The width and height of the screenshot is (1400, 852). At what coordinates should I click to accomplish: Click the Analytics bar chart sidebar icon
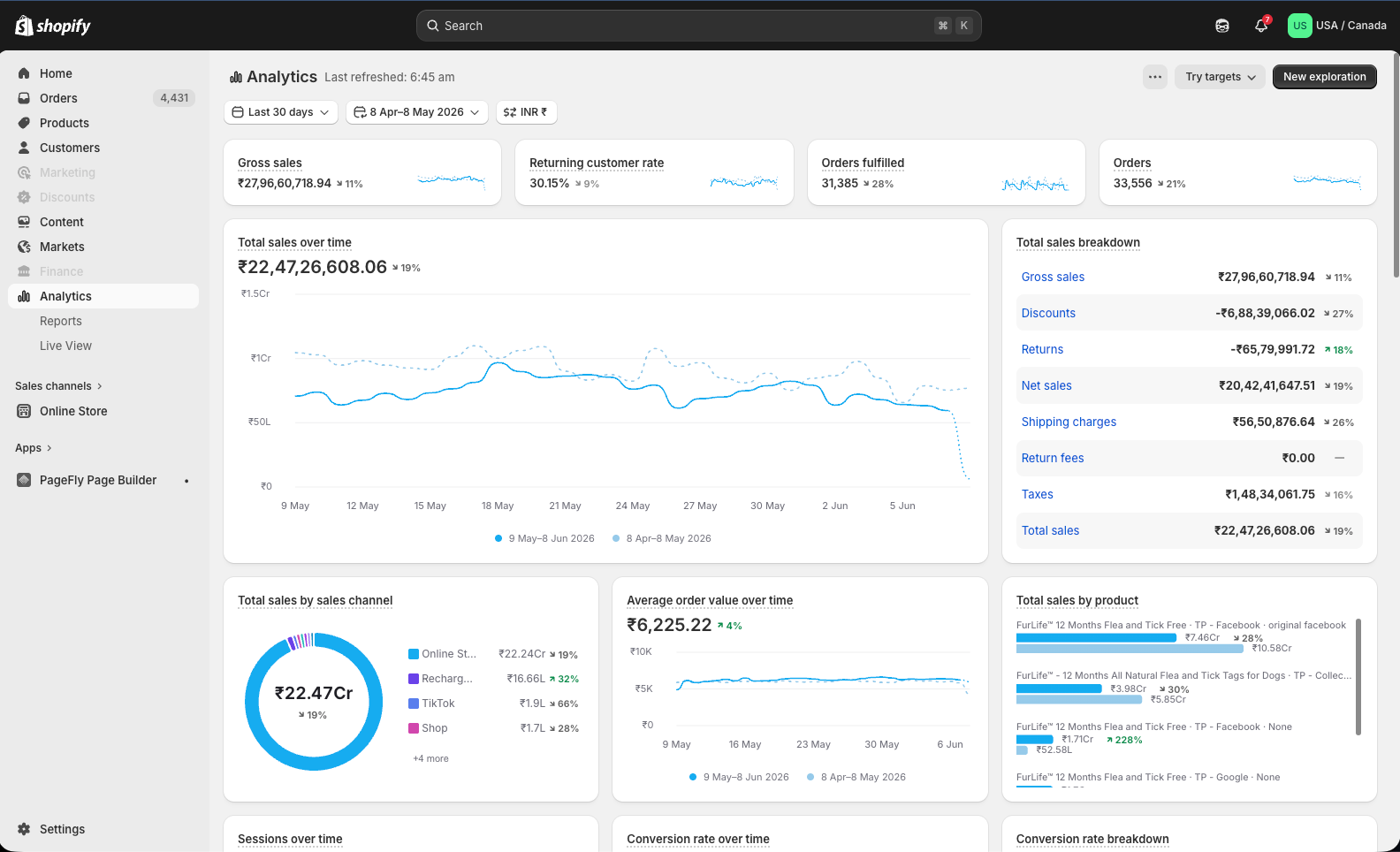pyautogui.click(x=24, y=296)
